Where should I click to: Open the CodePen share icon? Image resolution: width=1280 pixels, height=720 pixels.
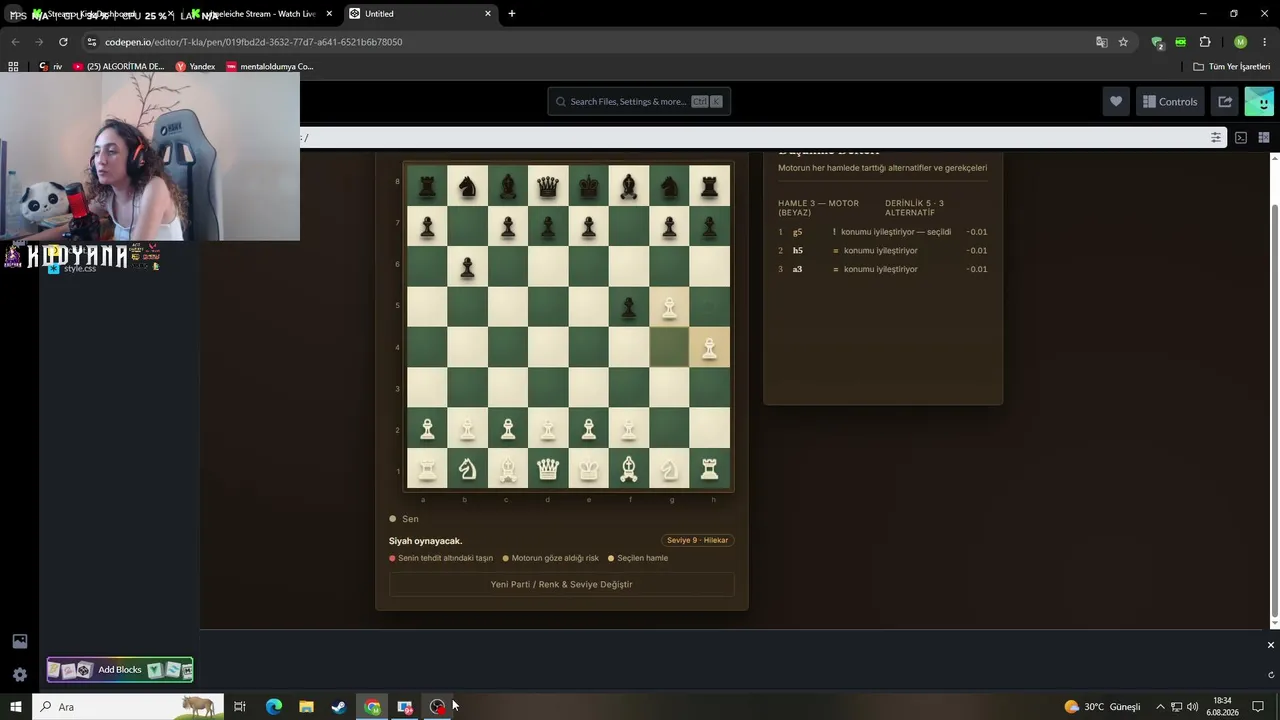click(x=1225, y=101)
